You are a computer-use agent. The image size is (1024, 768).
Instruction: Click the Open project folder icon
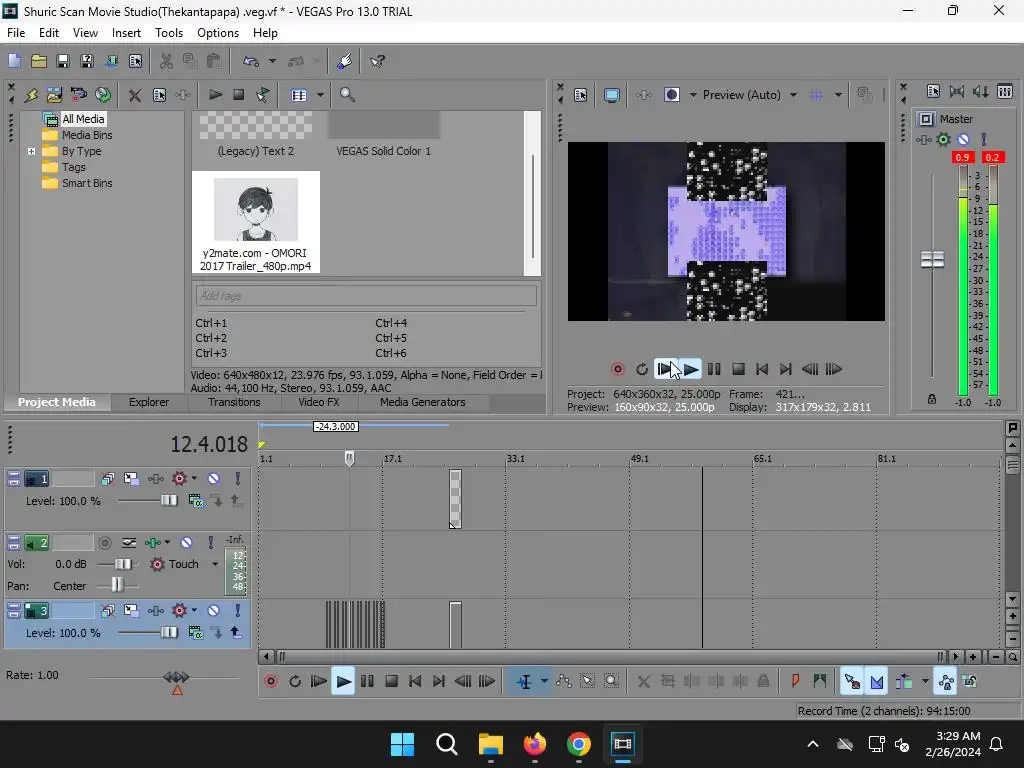[39, 61]
